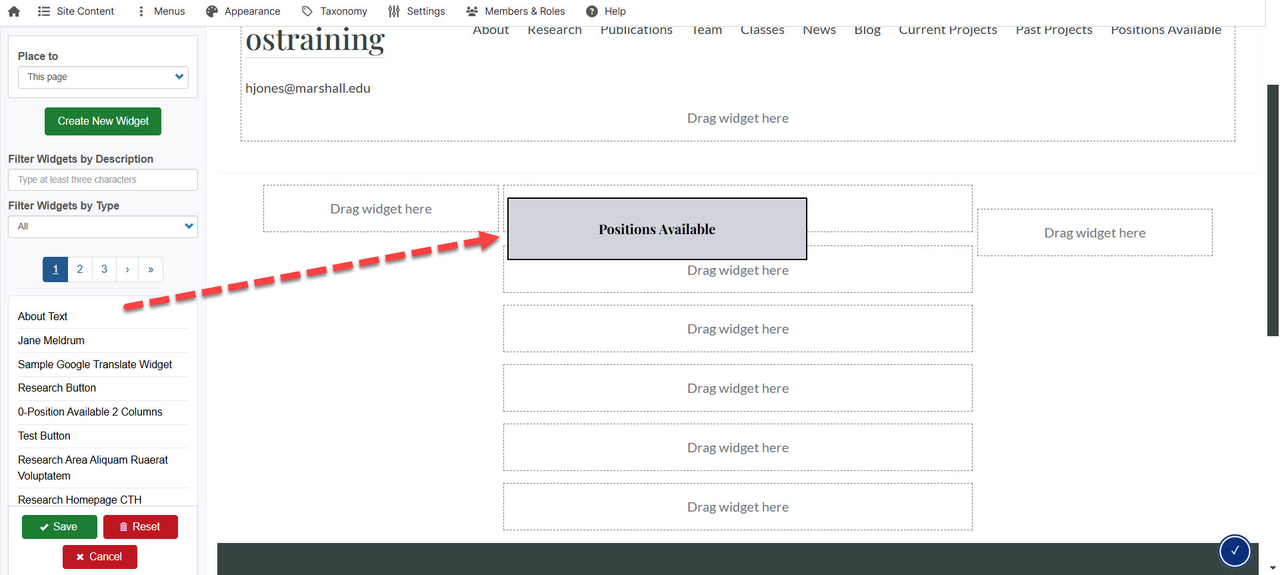Focus the Filter Widgets by Description field
This screenshot has width=1280, height=575.
[103, 180]
